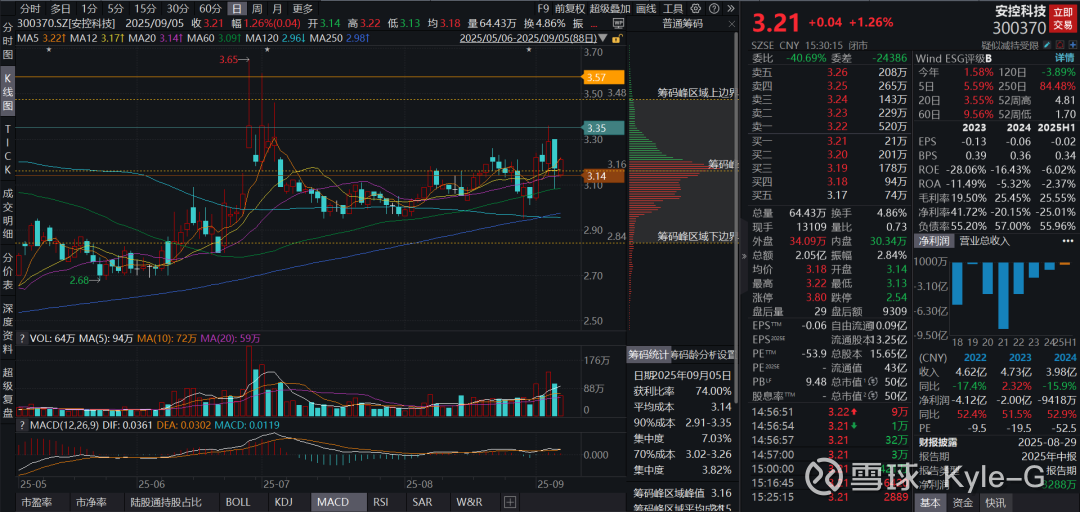This screenshot has height=512, width=1080.
Task: Select the 市盈率 indicator tab
Action: (35, 502)
